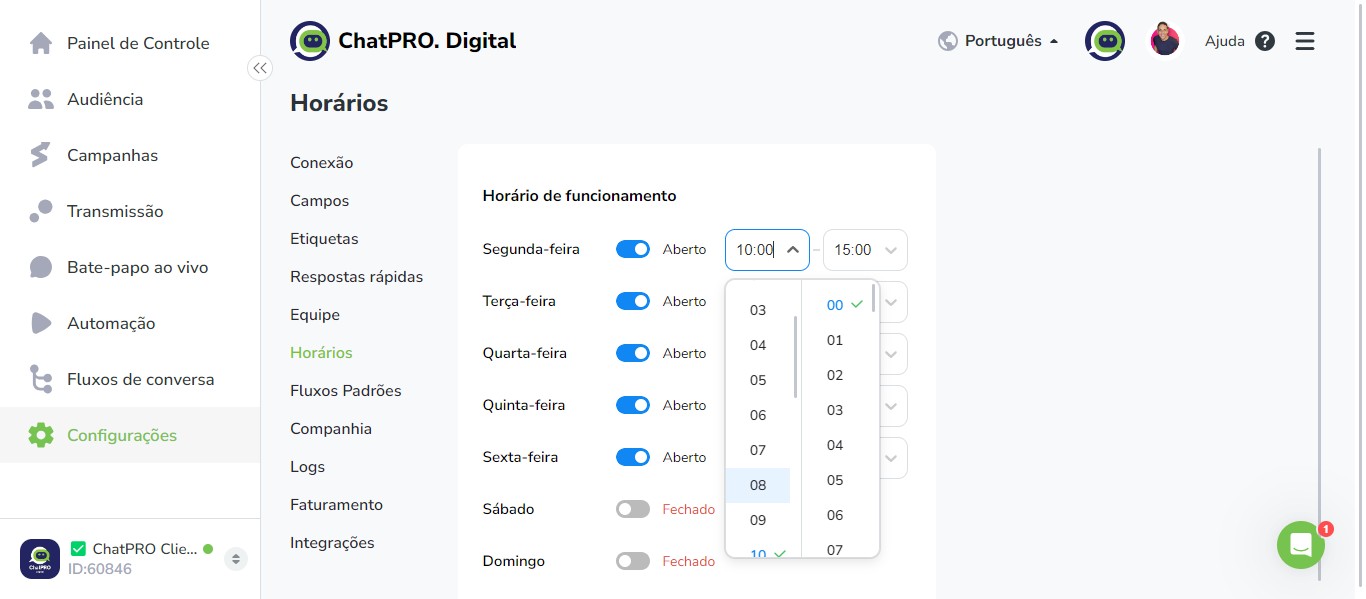Click the Fluxos de conversa icon
This screenshot has height=599, width=1366.
click(41, 379)
